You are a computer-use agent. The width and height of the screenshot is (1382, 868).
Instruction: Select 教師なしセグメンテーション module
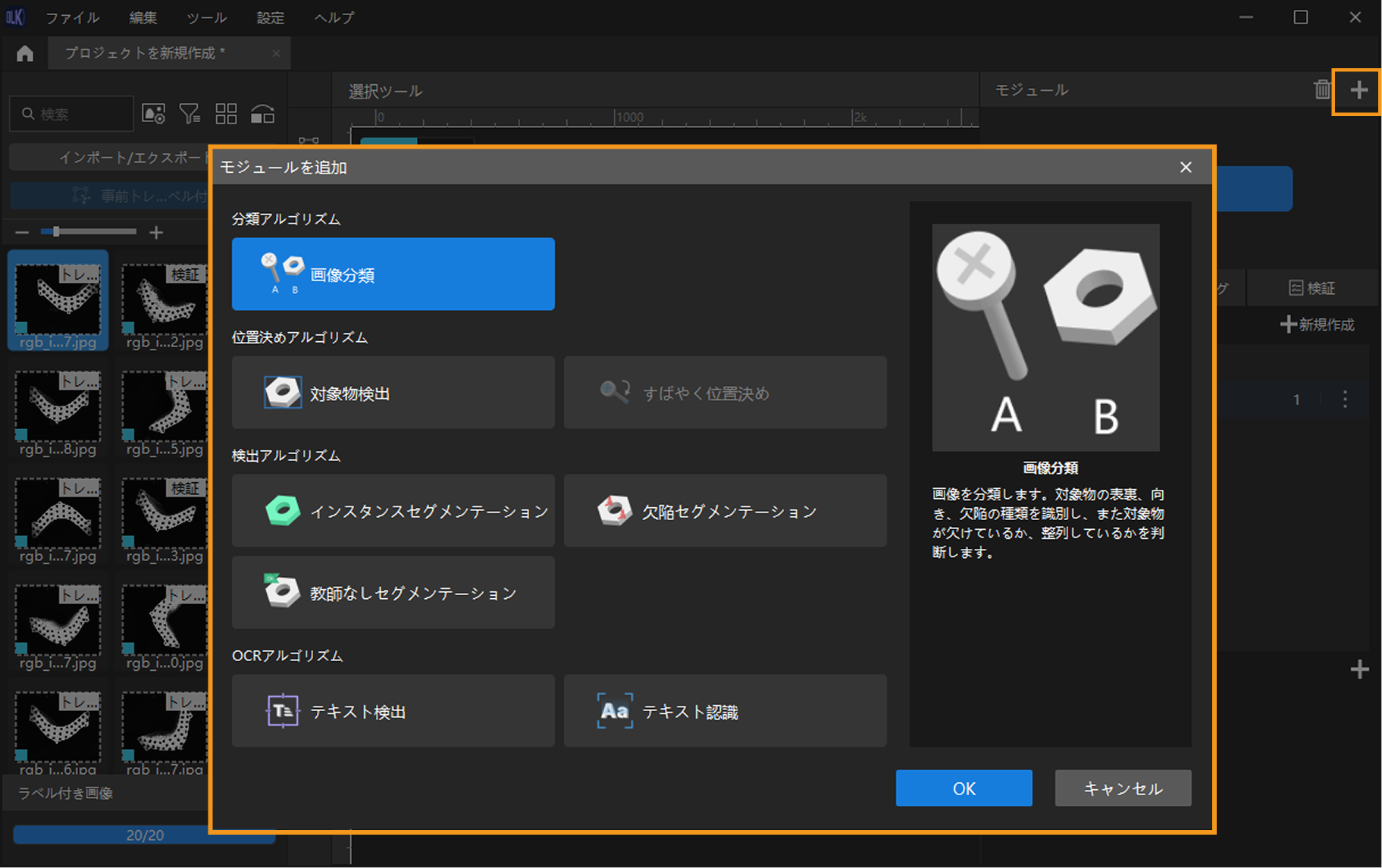(393, 592)
